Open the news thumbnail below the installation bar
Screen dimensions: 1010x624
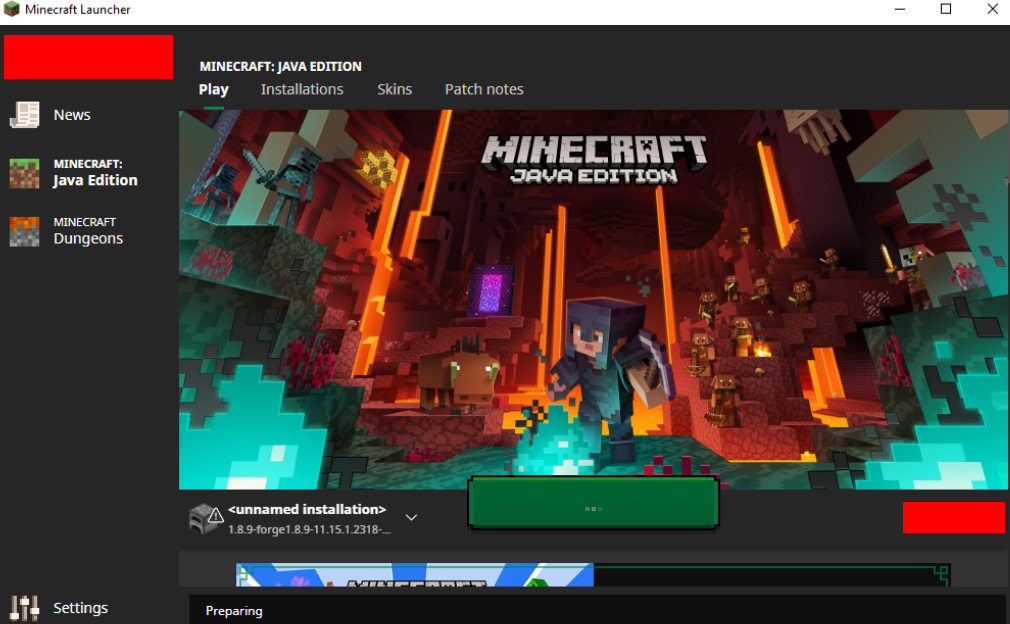coord(414,575)
